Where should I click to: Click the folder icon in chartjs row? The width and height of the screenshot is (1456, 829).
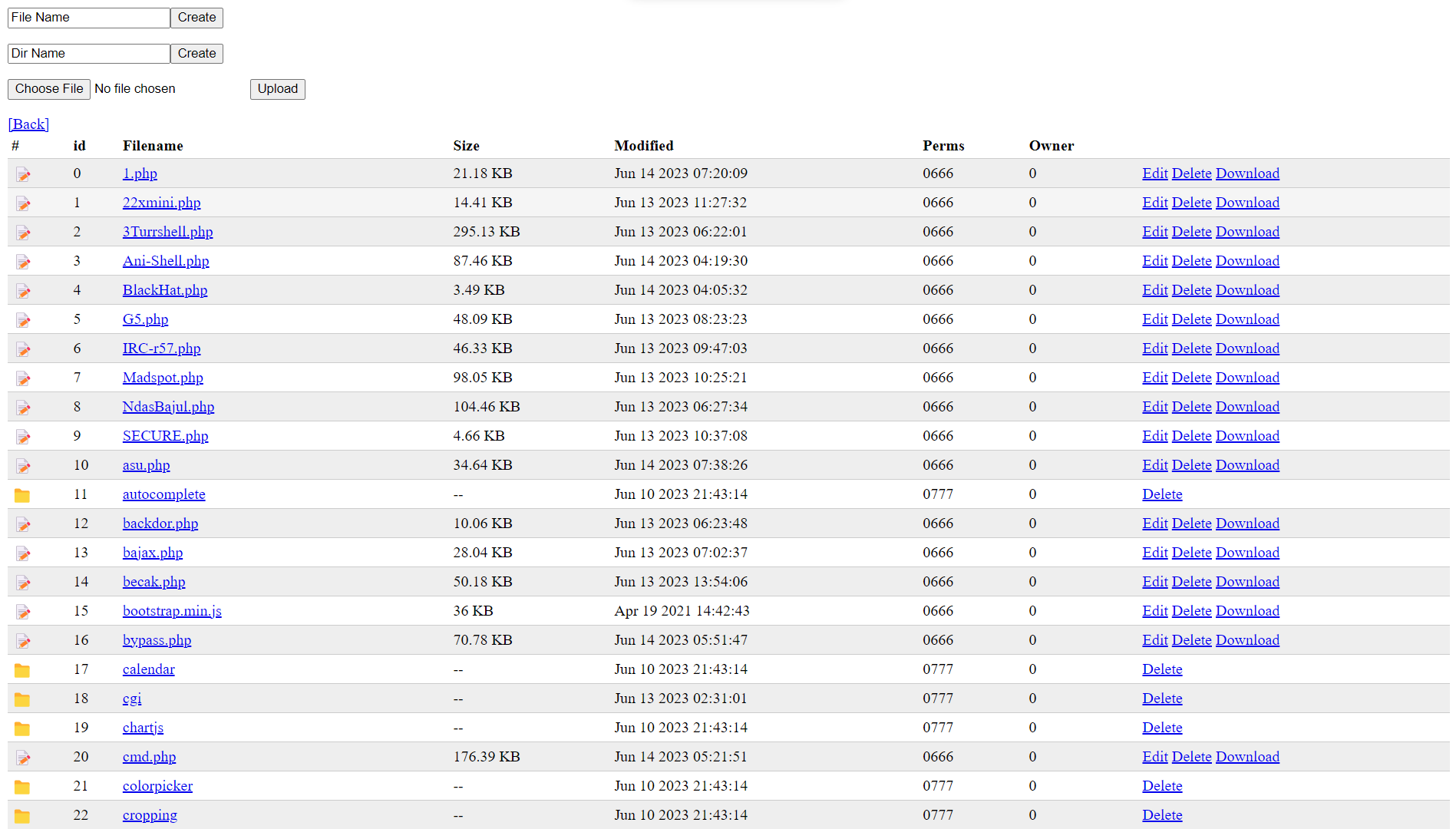click(x=22, y=728)
